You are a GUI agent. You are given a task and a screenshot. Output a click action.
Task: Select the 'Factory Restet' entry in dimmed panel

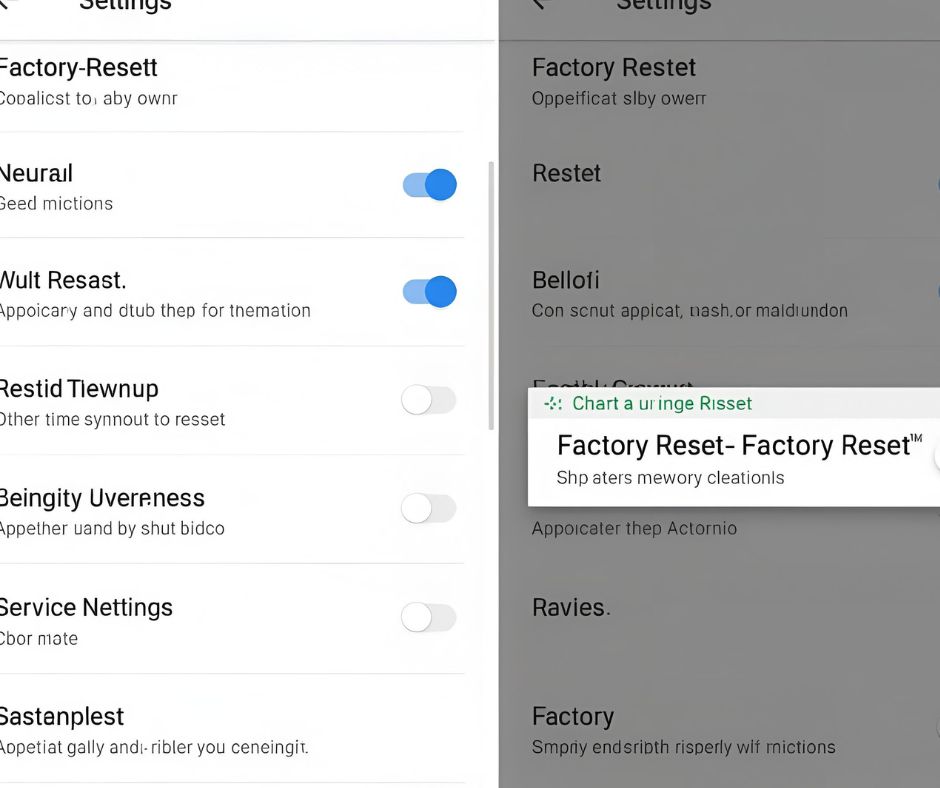(x=614, y=68)
